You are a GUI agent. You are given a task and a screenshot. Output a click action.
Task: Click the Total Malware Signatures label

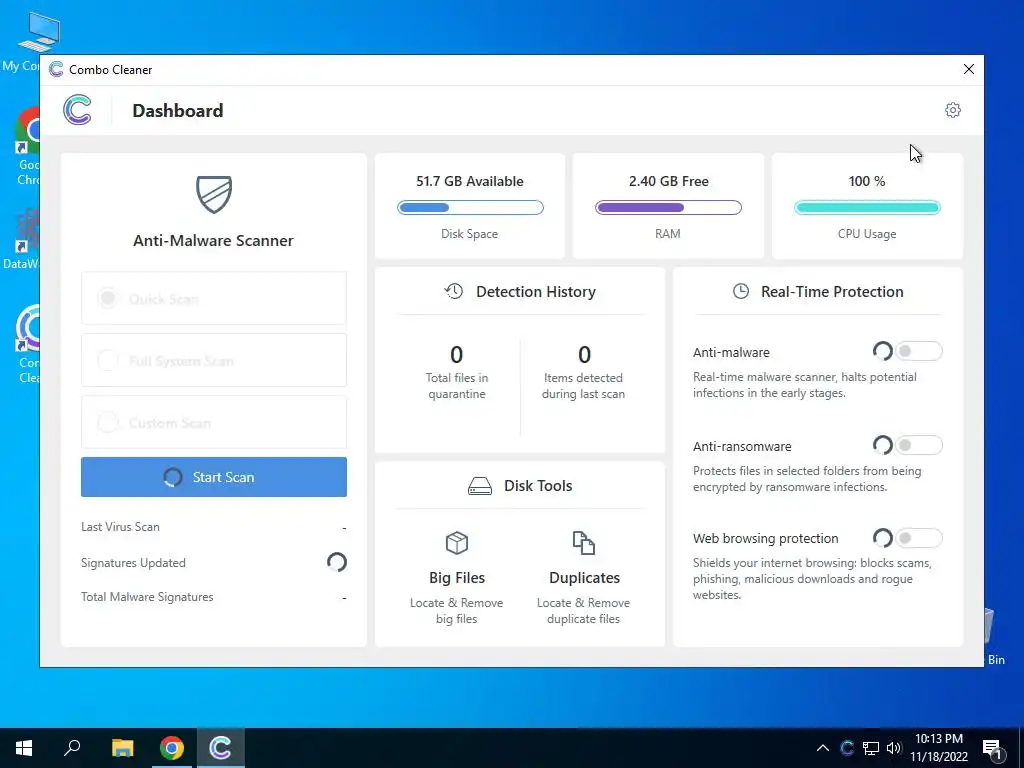[147, 596]
